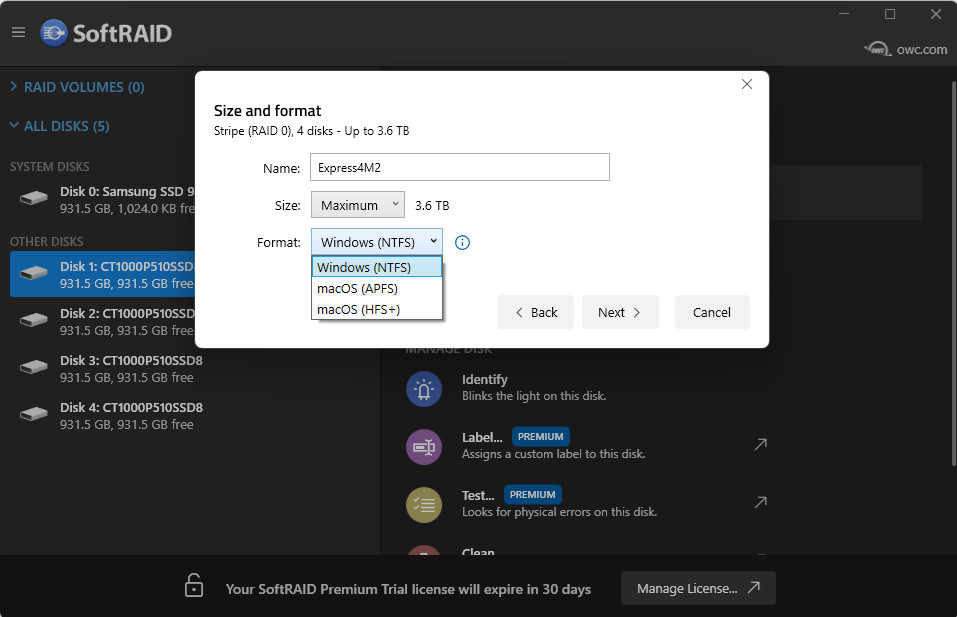Click the Test... action title

478,496
